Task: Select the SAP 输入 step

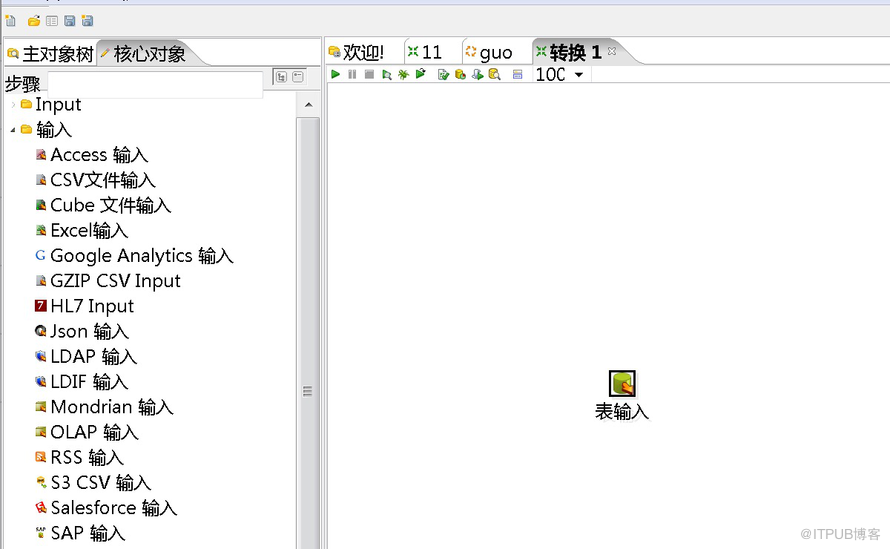Action: pyautogui.click(x=80, y=533)
